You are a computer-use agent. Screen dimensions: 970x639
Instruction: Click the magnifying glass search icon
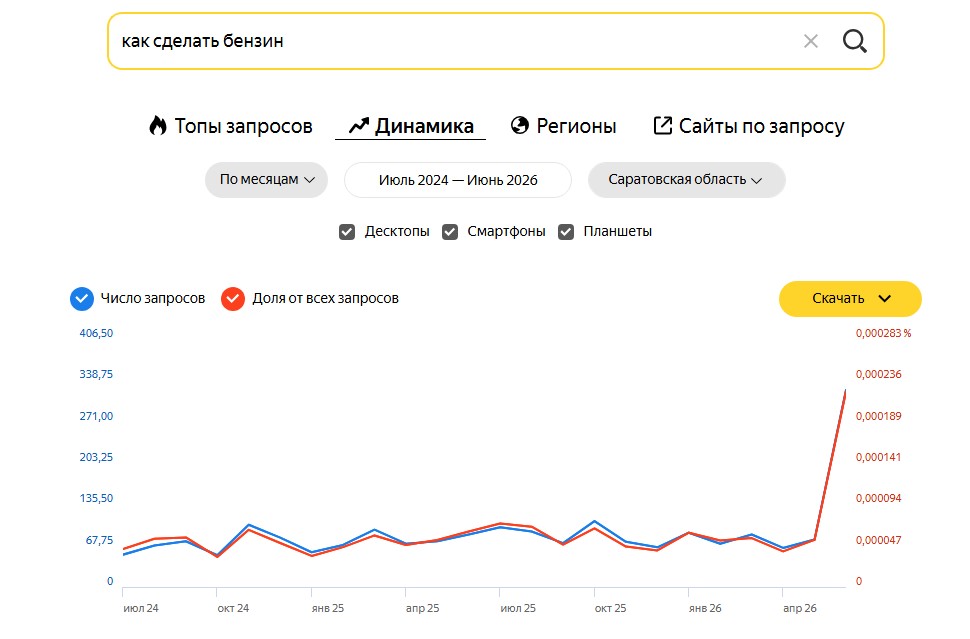(854, 41)
